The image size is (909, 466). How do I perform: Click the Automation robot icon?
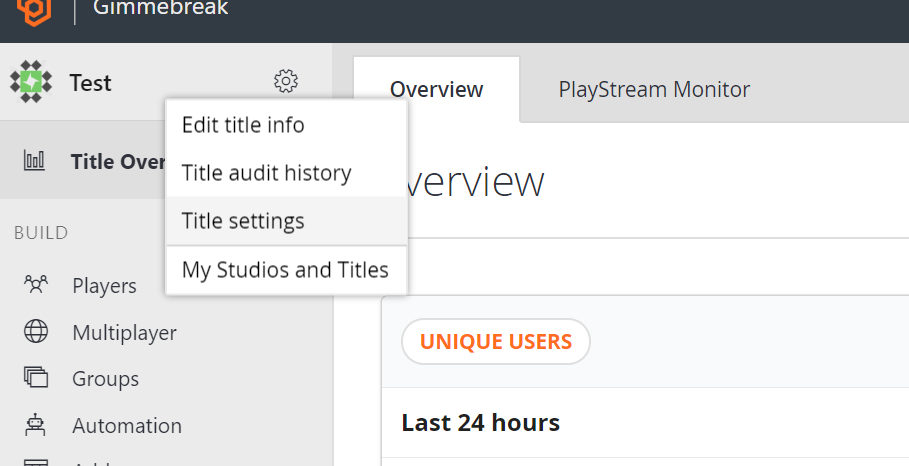click(36, 425)
